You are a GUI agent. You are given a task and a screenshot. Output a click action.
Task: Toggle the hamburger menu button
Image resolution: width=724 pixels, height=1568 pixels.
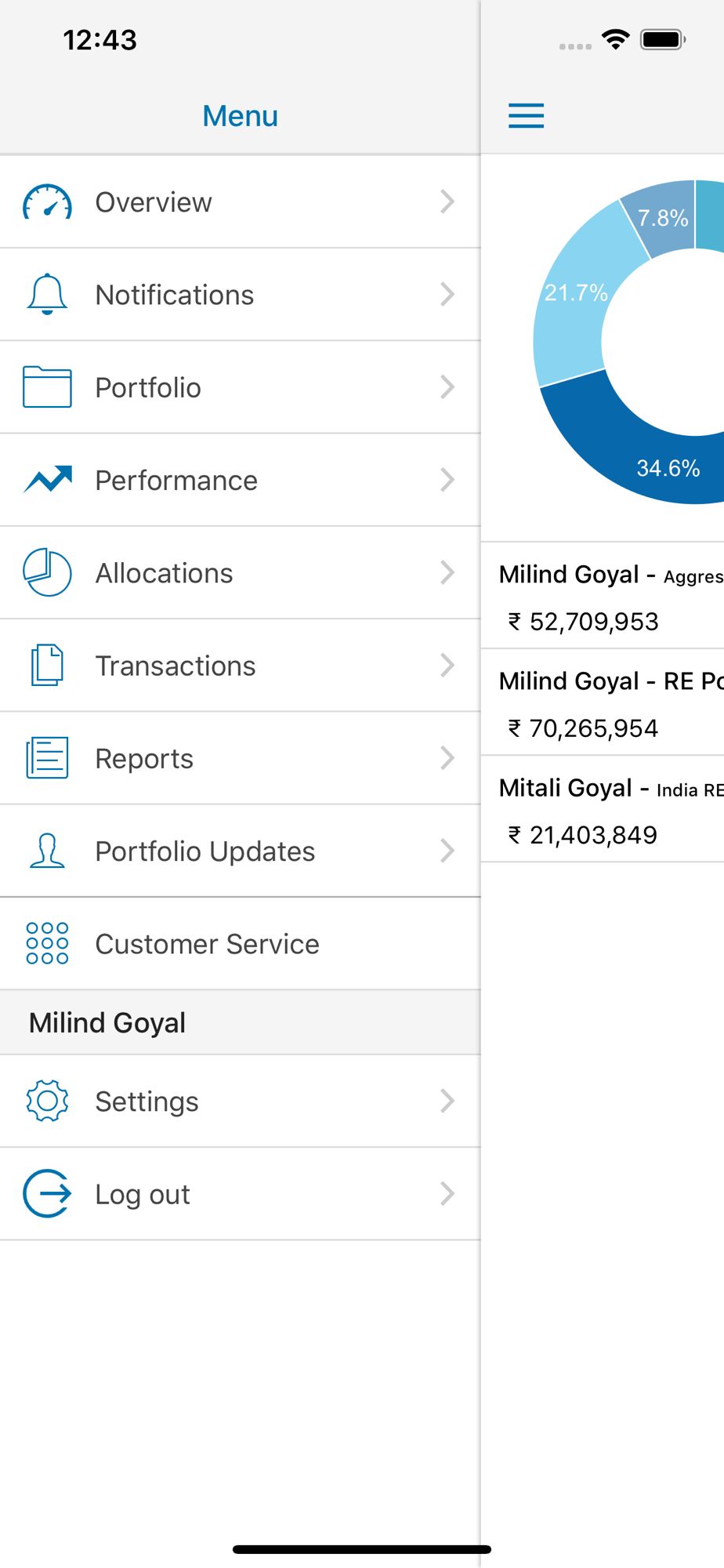526,116
